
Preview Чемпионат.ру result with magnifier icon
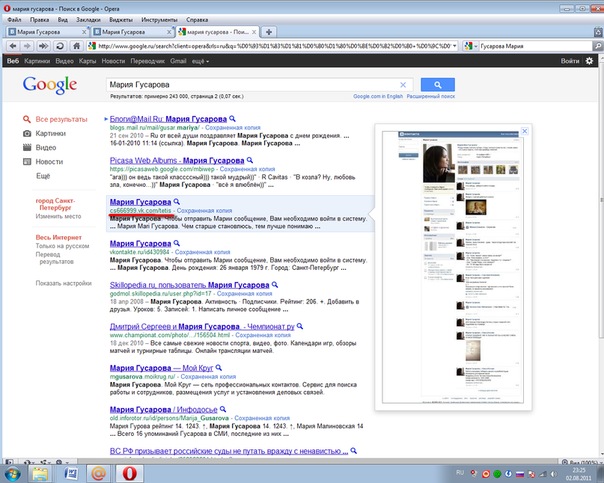[x=300, y=326]
